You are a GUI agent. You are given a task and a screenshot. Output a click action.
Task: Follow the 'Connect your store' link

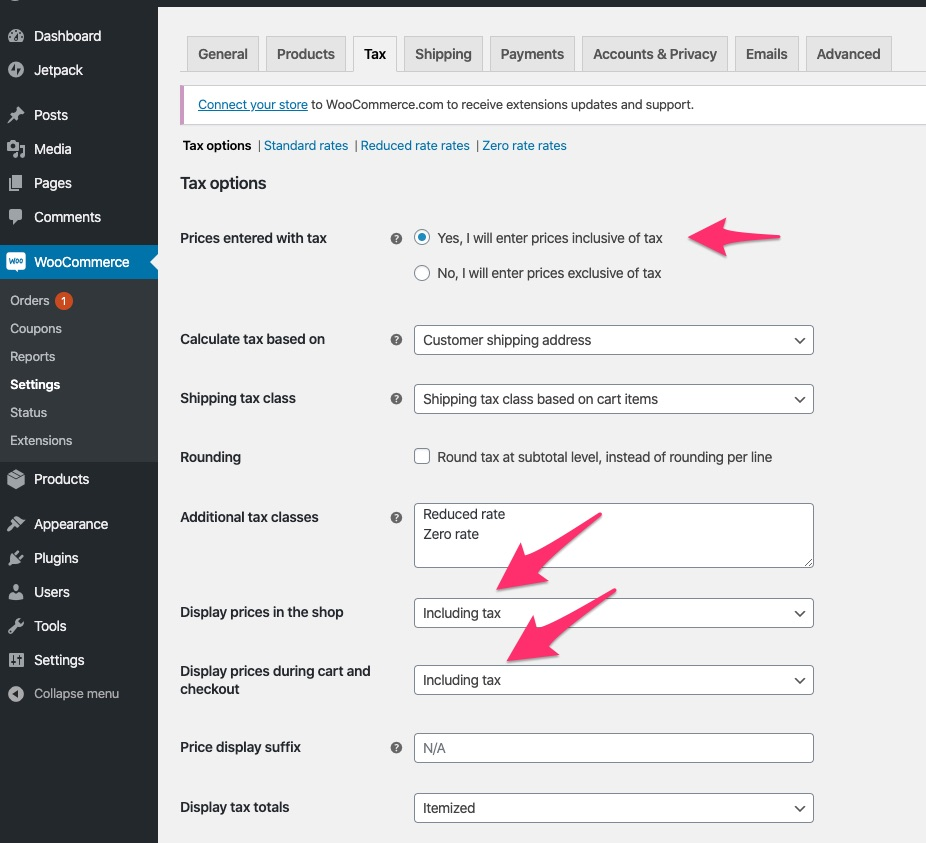pyautogui.click(x=253, y=105)
